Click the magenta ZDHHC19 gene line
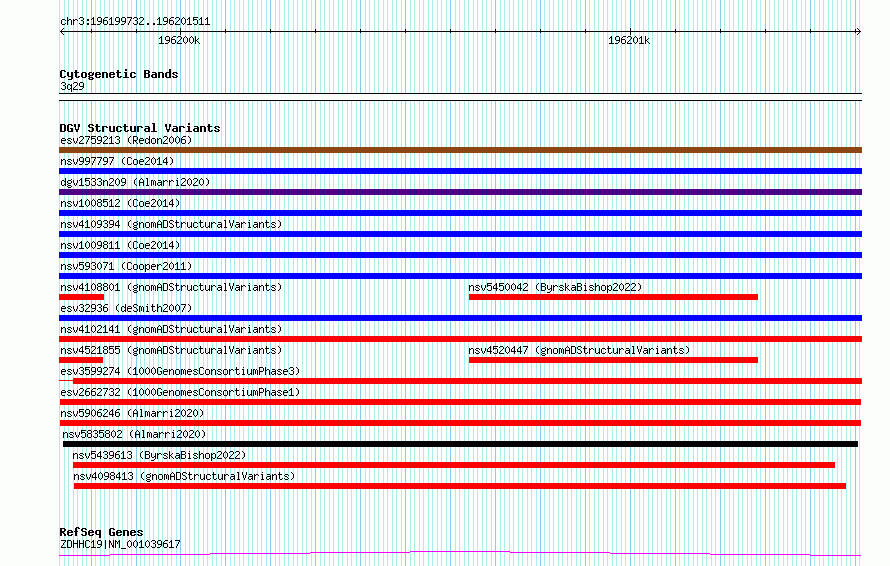This screenshot has height=566, width=890. [x=460, y=554]
